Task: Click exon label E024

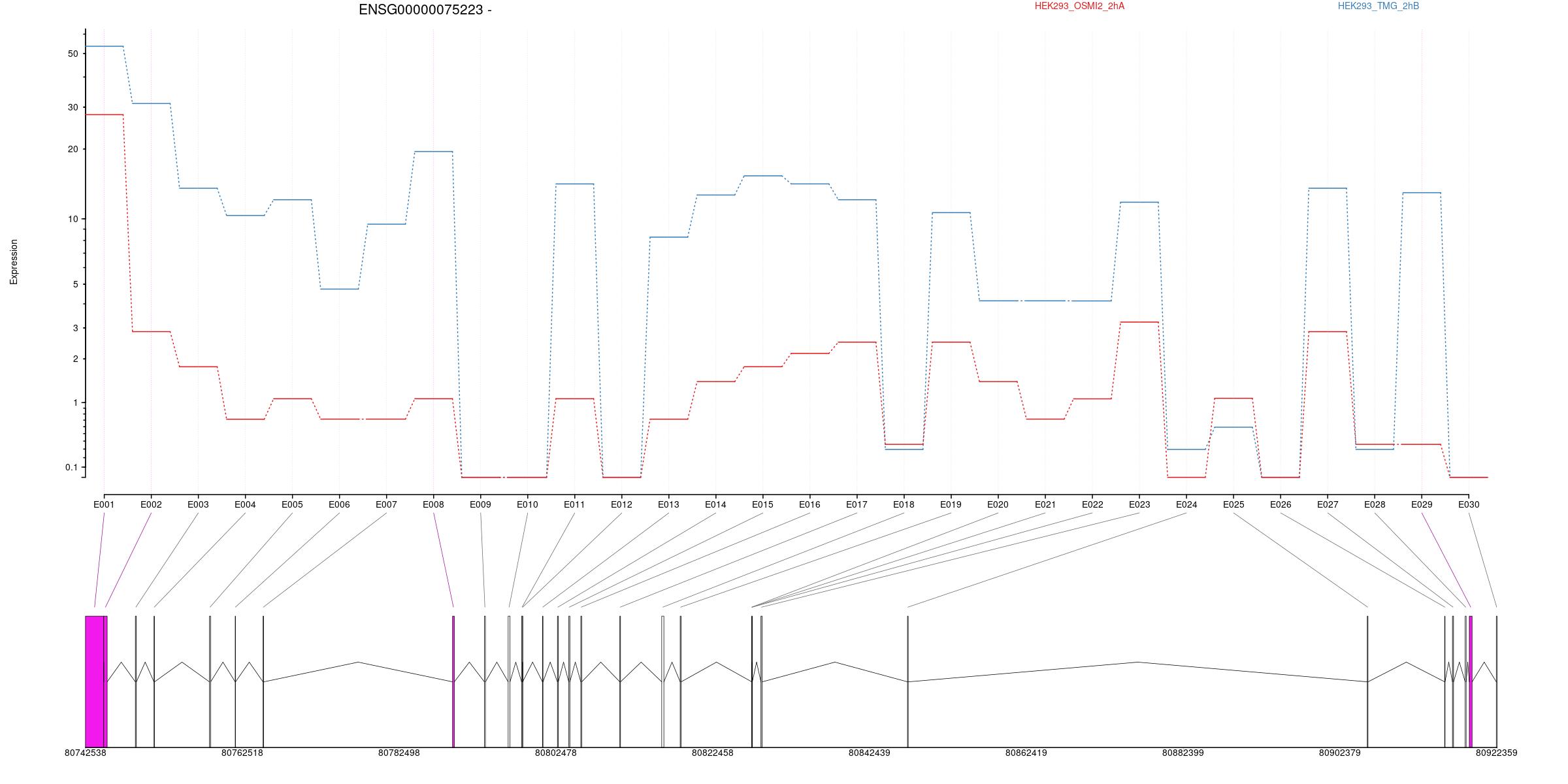Action: [1186, 504]
